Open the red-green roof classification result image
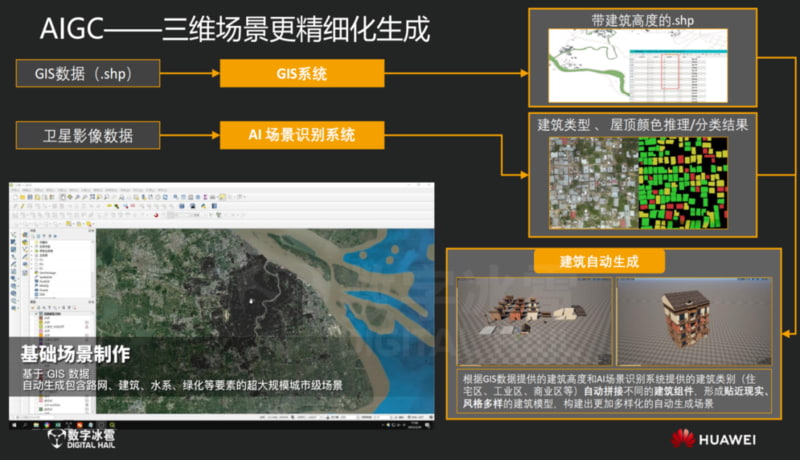Screen dimensions: 800x460 tap(690, 182)
